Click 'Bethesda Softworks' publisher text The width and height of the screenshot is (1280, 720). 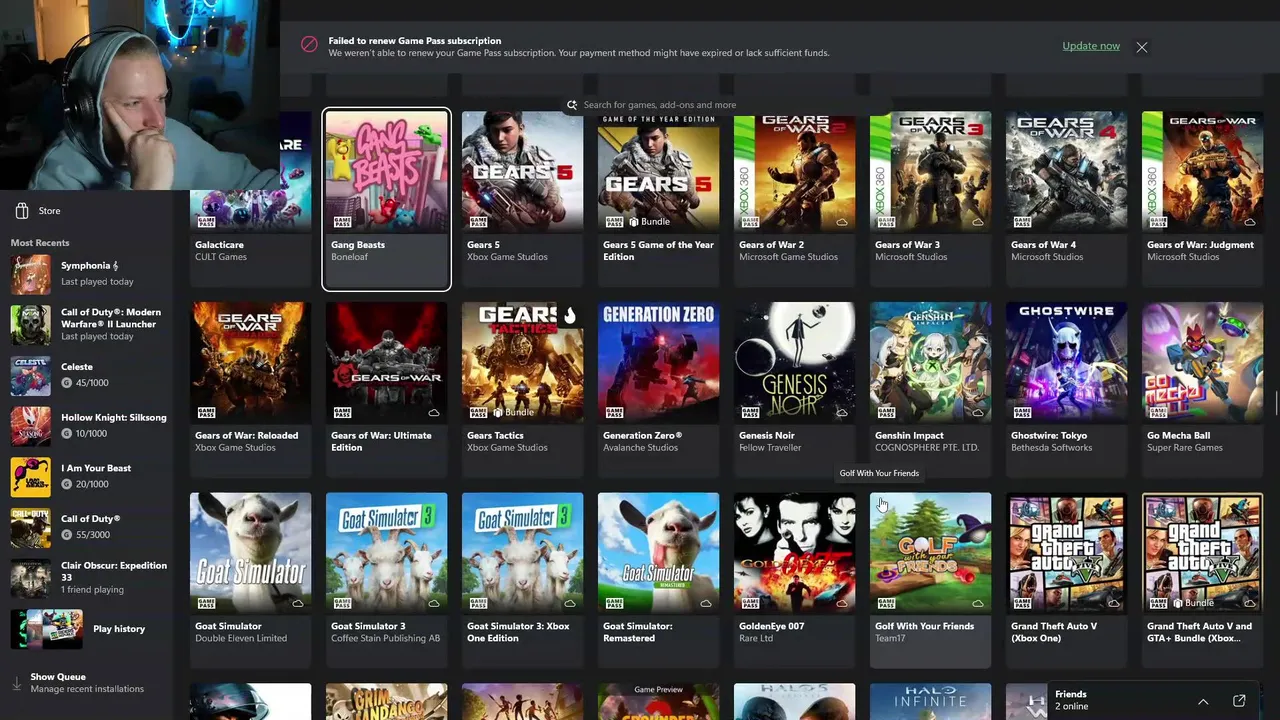[1051, 448]
